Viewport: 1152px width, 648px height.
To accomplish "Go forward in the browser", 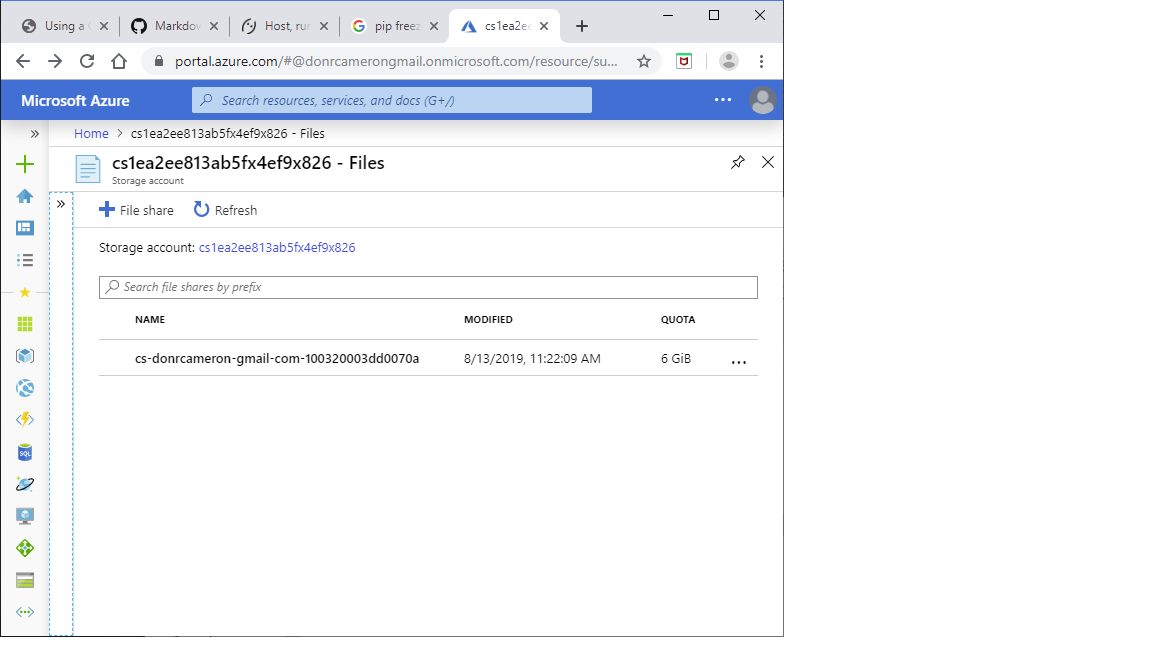I will 55,61.
